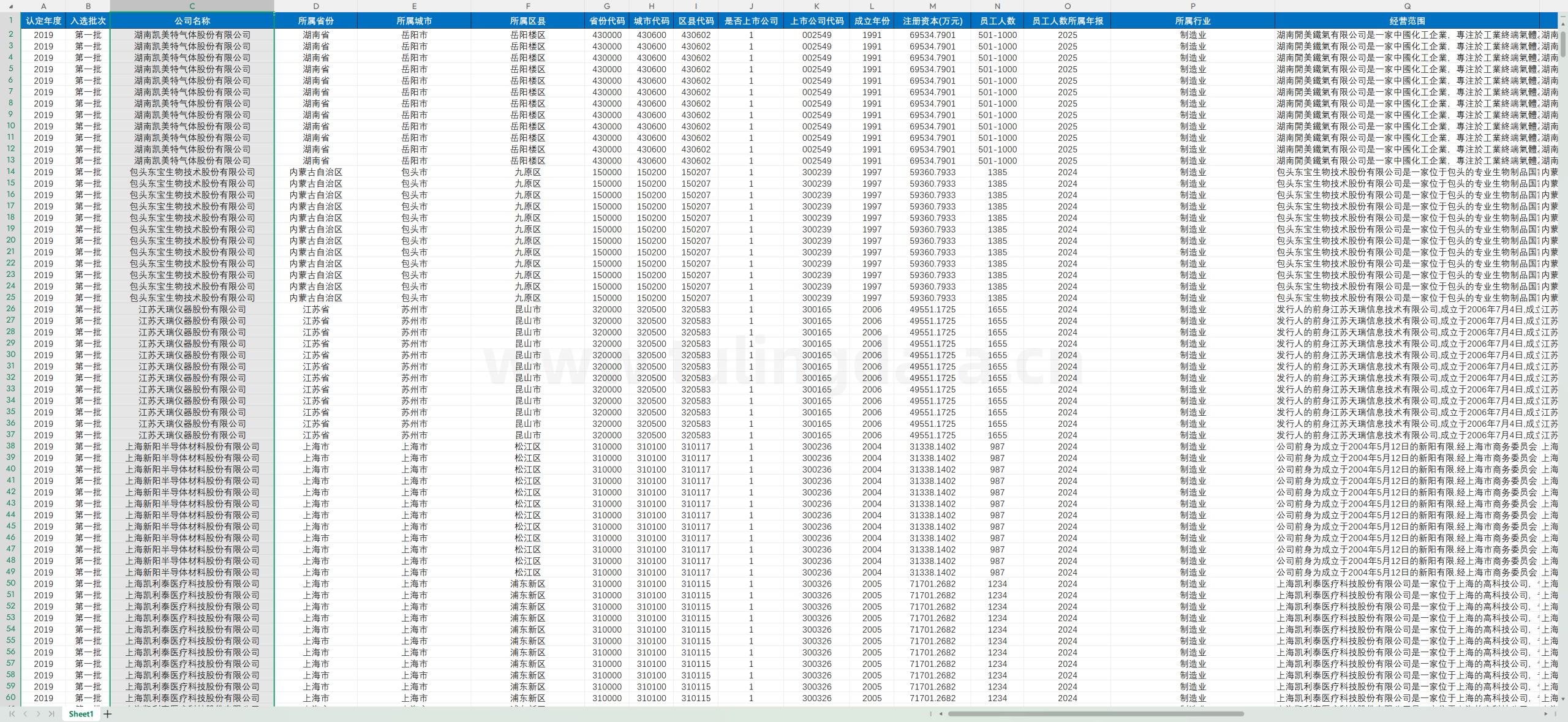Click the 上市公司代码 header cell
This screenshot has height=722, width=1568.
817,21
